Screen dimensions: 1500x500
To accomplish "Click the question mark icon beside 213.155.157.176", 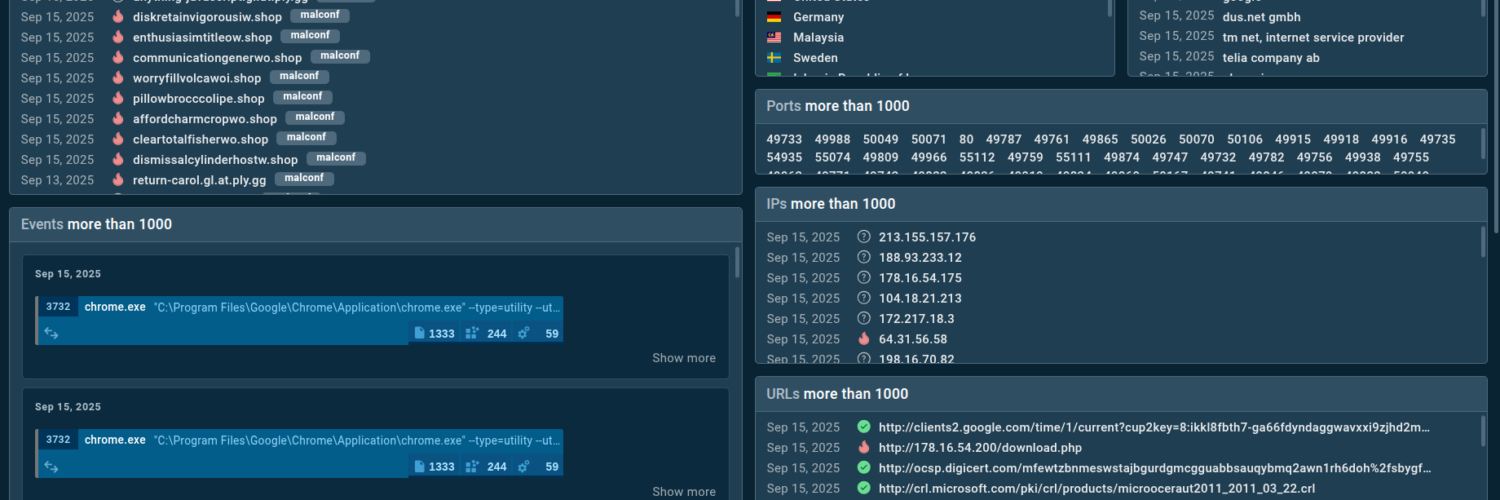I will 864,237.
